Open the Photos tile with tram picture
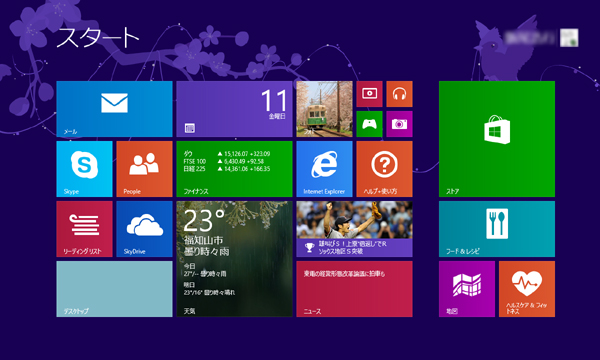600x360 pixels. click(x=324, y=109)
